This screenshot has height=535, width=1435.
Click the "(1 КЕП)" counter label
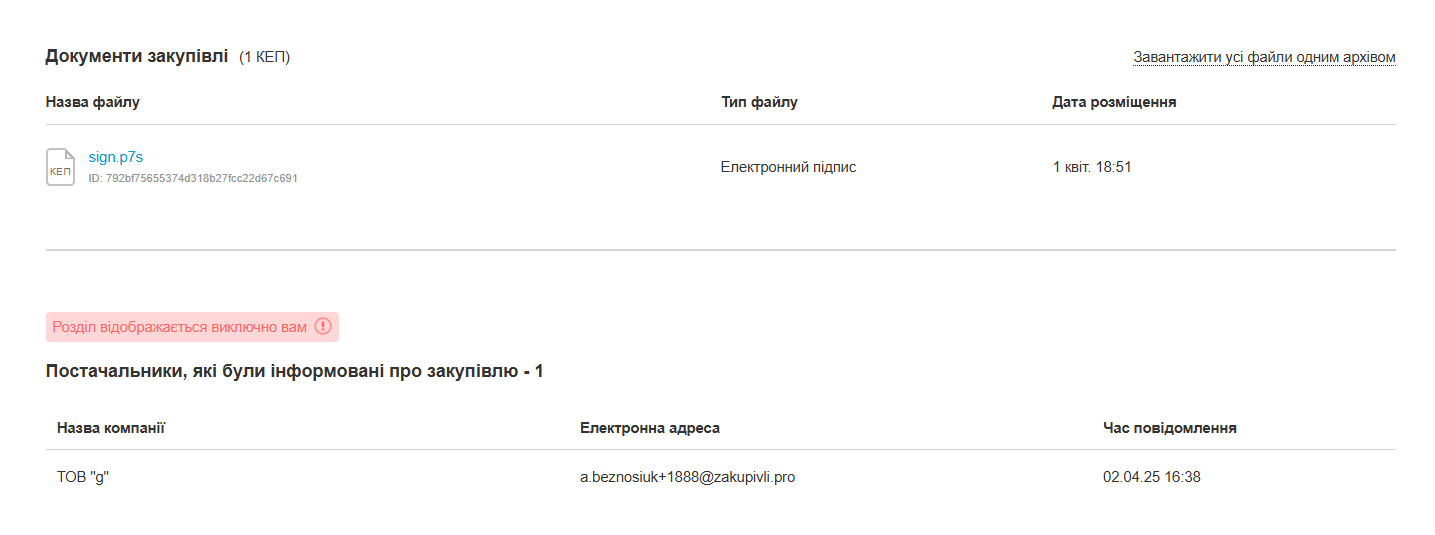point(264,57)
